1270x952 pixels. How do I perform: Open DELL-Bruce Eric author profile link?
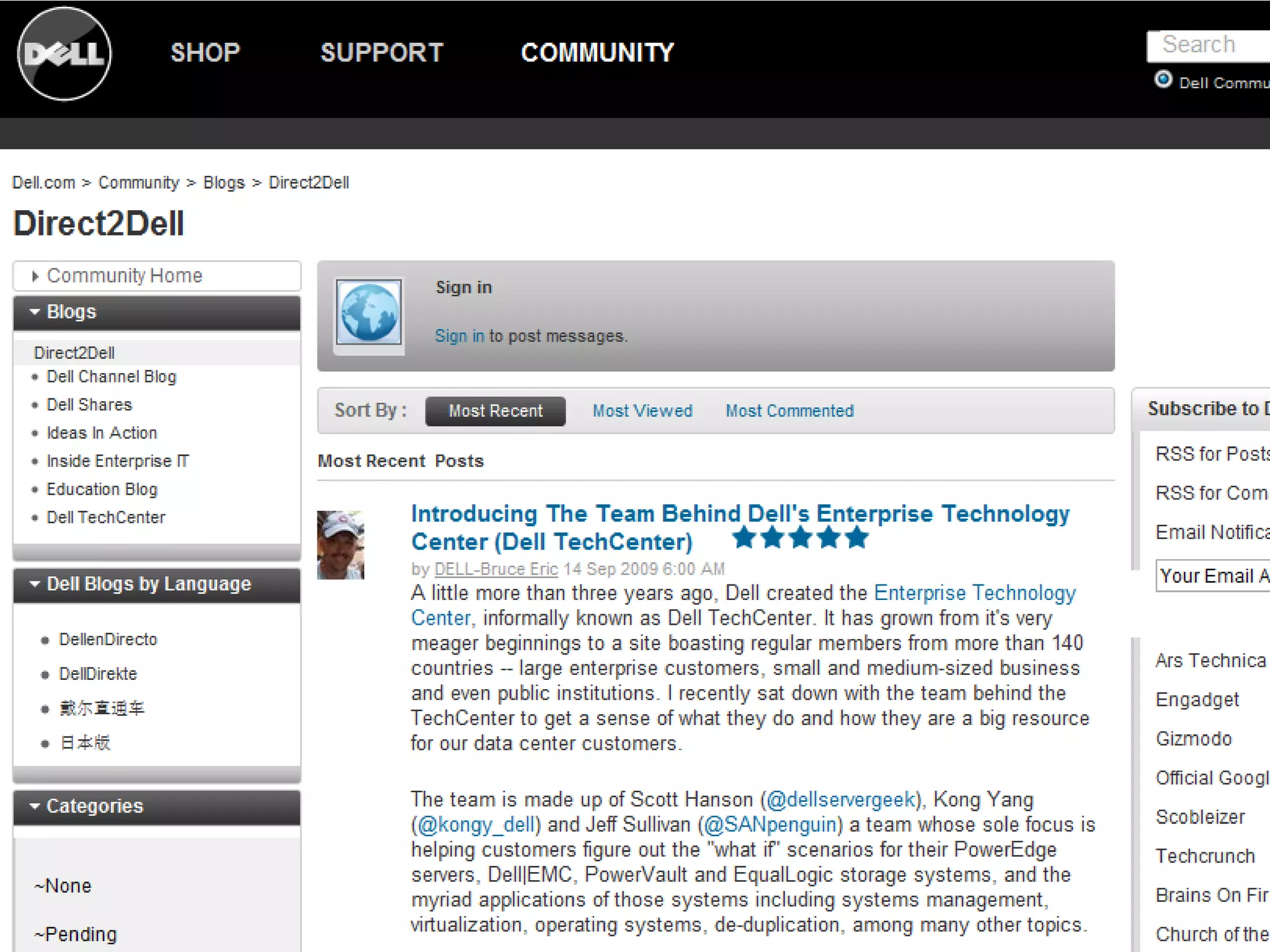(x=496, y=569)
